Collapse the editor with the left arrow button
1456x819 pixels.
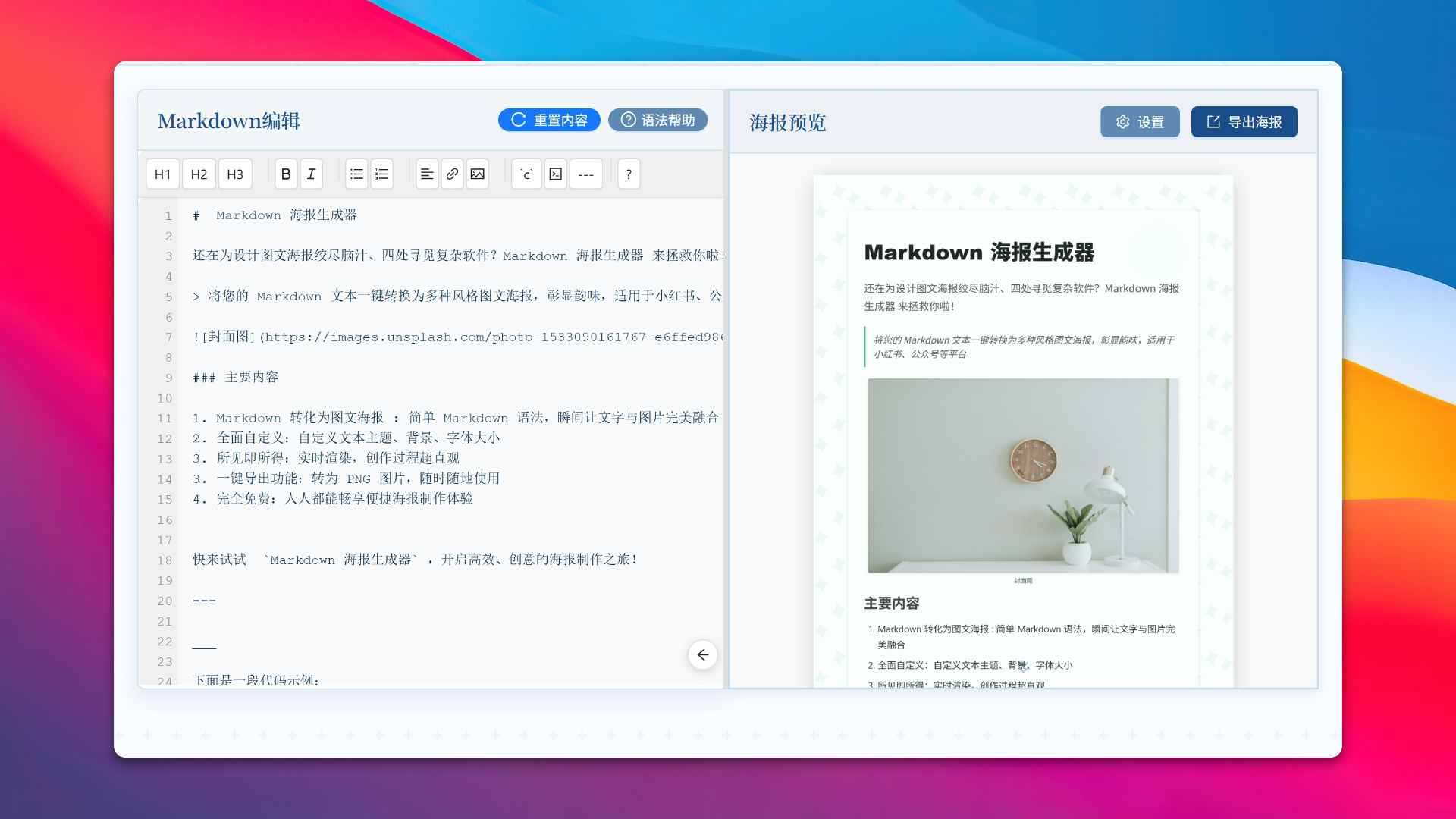(703, 654)
